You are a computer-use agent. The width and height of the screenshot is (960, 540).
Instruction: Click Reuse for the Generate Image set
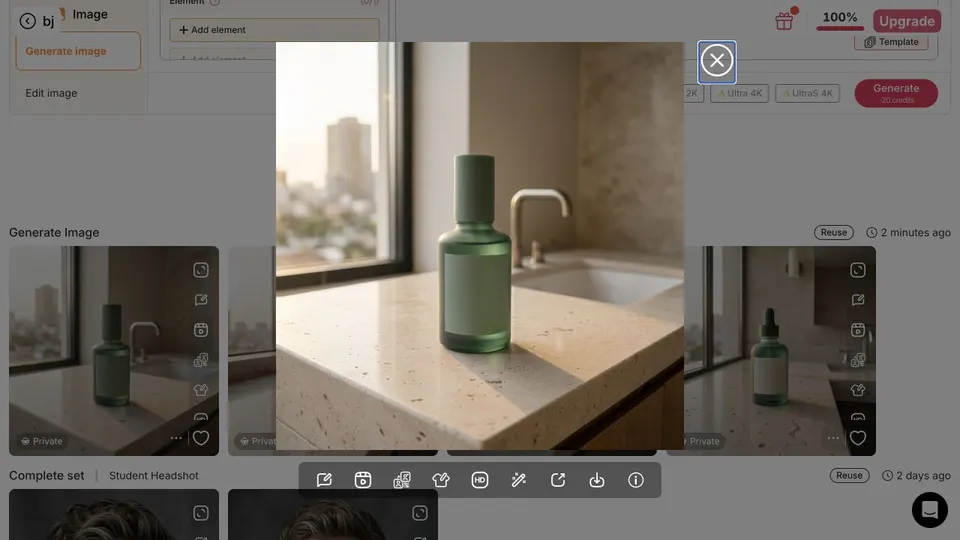[x=833, y=233]
